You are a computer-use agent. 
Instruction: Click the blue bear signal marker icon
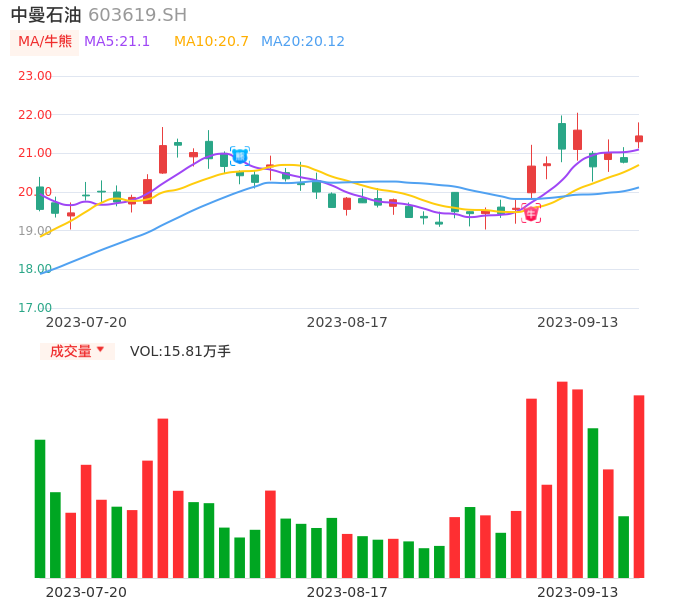click(240, 156)
